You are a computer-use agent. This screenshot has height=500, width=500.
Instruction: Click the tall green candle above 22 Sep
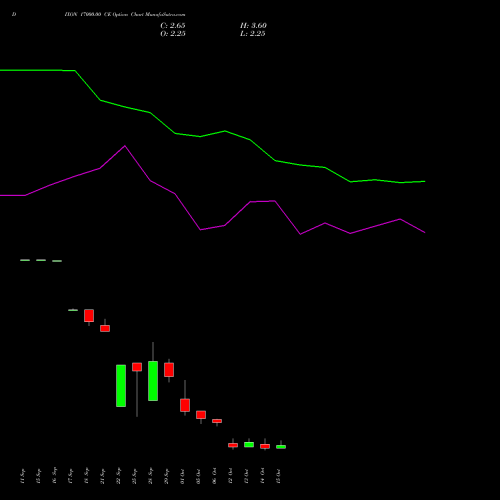point(121,386)
